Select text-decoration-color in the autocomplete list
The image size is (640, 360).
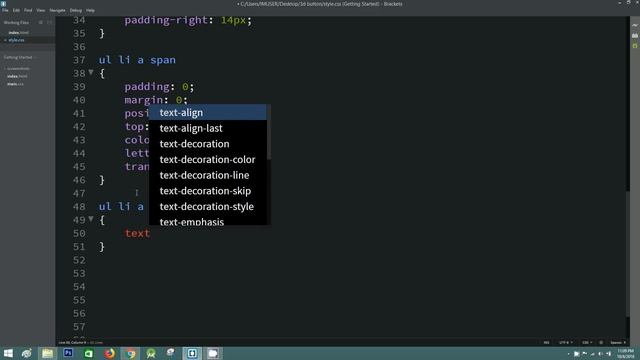pos(208,160)
